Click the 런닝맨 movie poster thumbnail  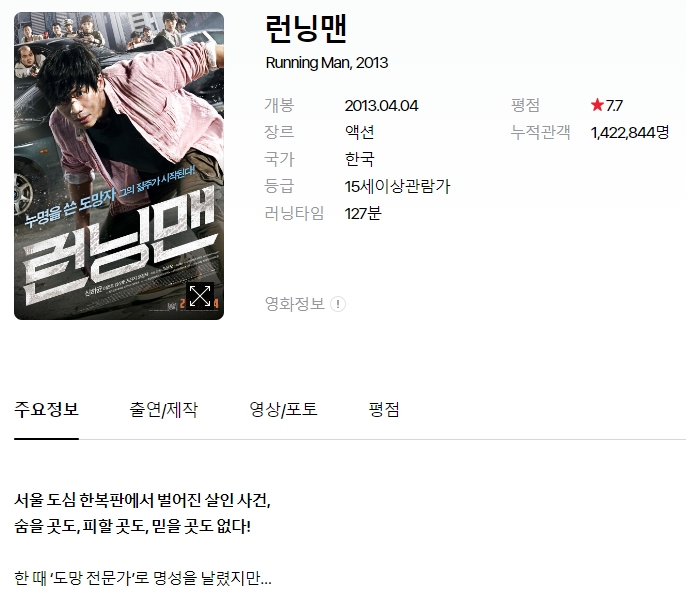coord(119,166)
